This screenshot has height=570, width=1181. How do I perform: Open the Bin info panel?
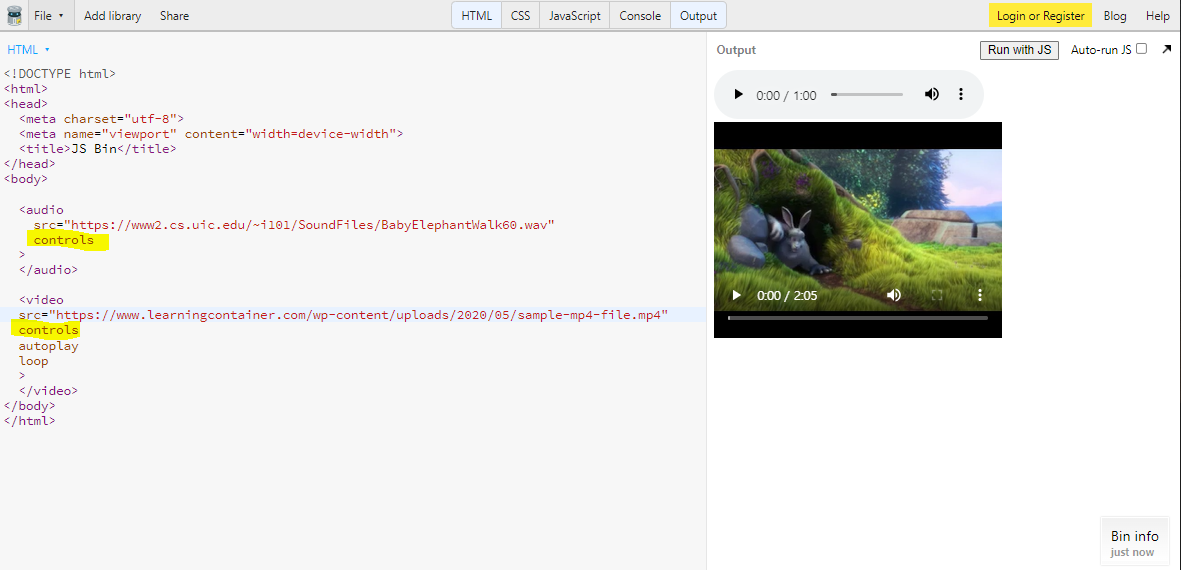[1134, 542]
